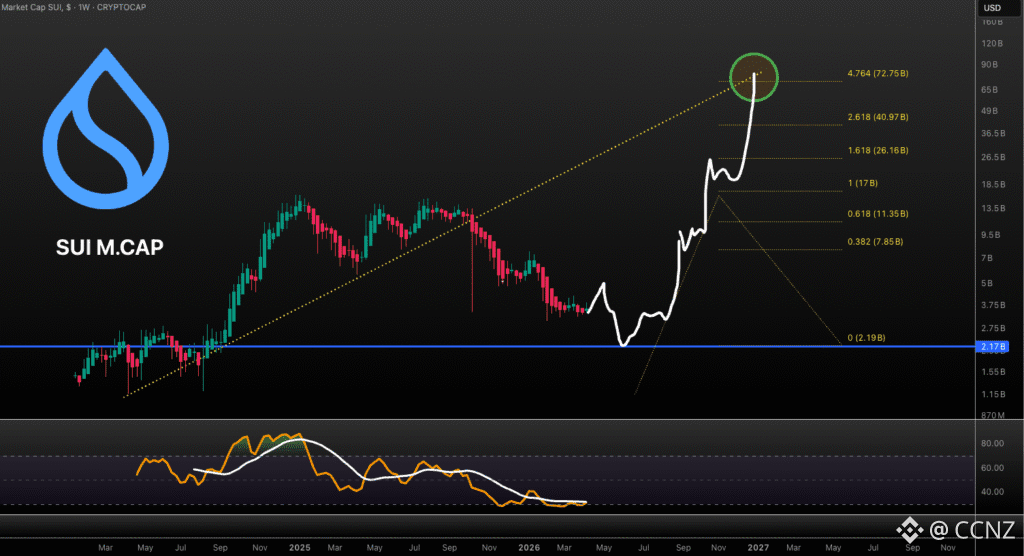Screen dimensions: 1024x556
Task: Click the 2.75B price axis label
Action: (x=993, y=328)
